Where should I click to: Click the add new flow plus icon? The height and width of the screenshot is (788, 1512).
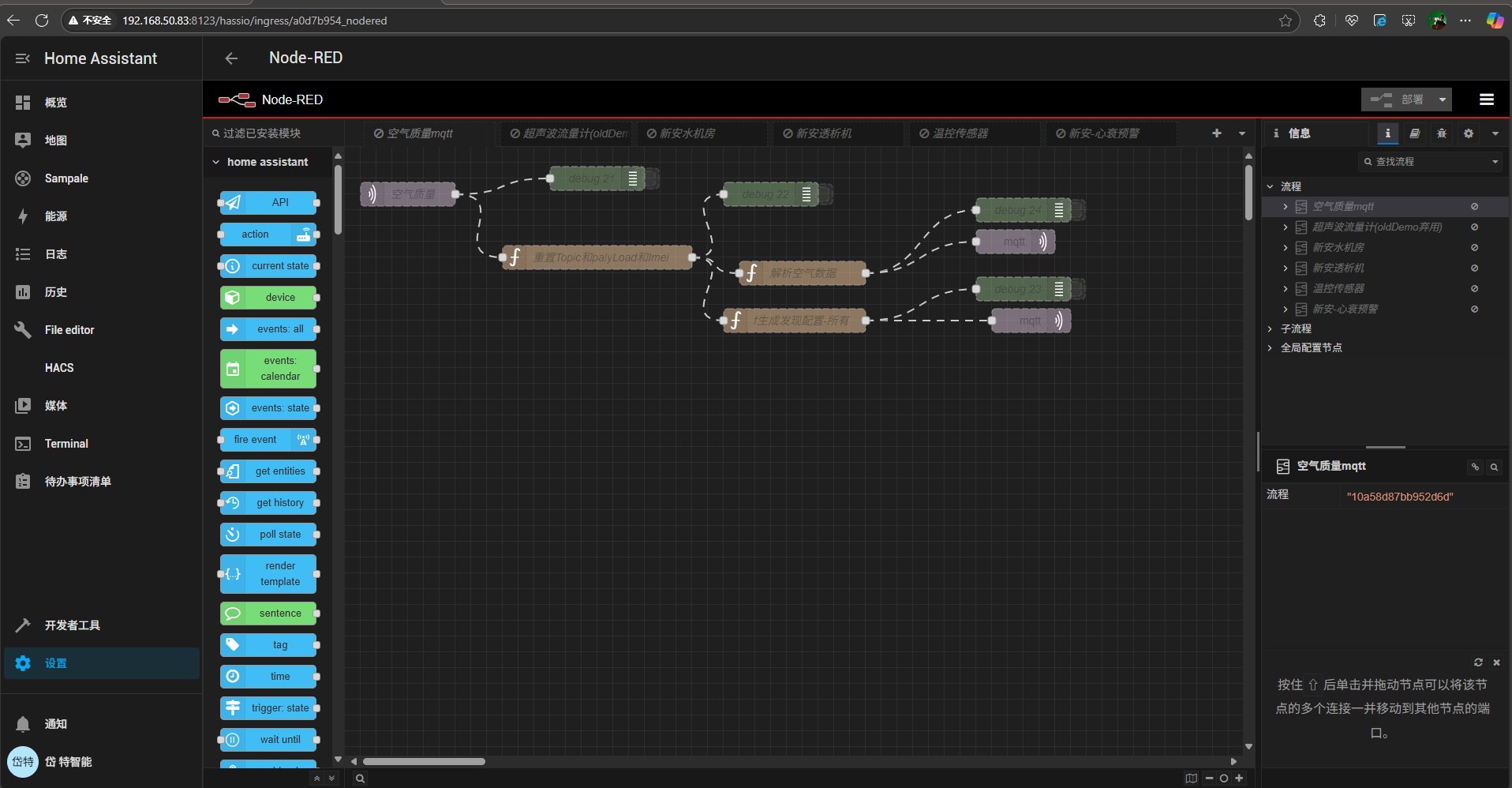coord(1216,133)
